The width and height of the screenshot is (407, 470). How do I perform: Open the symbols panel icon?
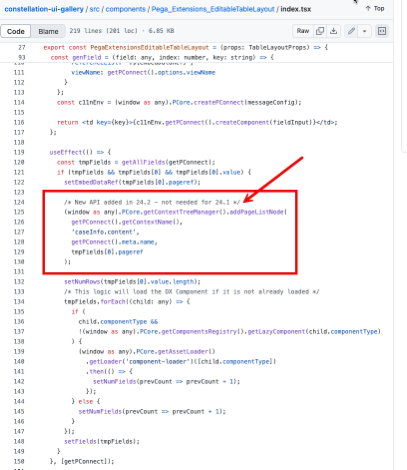tap(382, 31)
